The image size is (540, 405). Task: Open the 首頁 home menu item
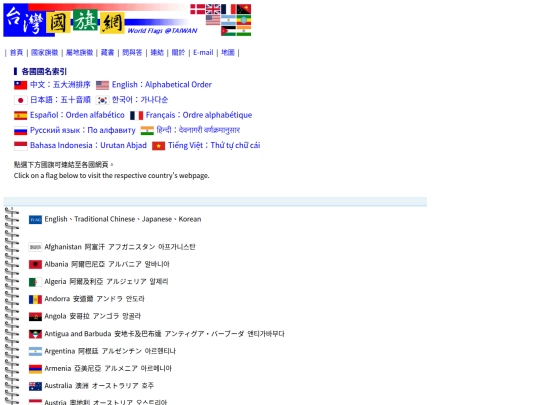click(16, 52)
